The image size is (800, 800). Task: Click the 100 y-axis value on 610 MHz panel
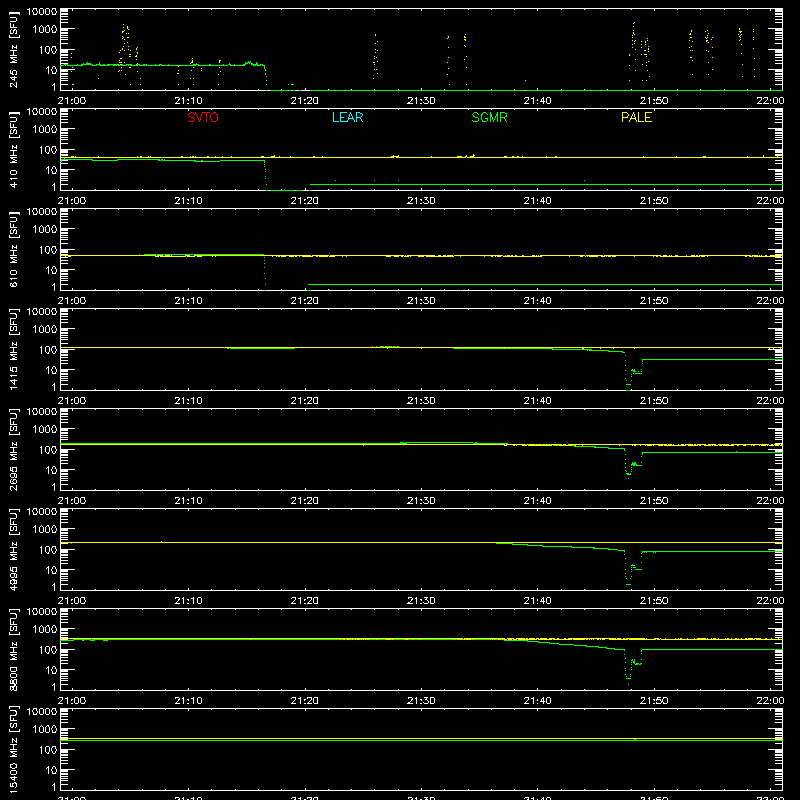click(48, 250)
